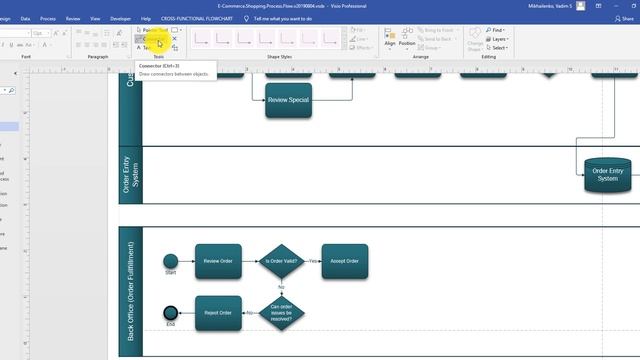
Task: Select the Is Order Valid? decision
Action: pyautogui.click(x=282, y=261)
